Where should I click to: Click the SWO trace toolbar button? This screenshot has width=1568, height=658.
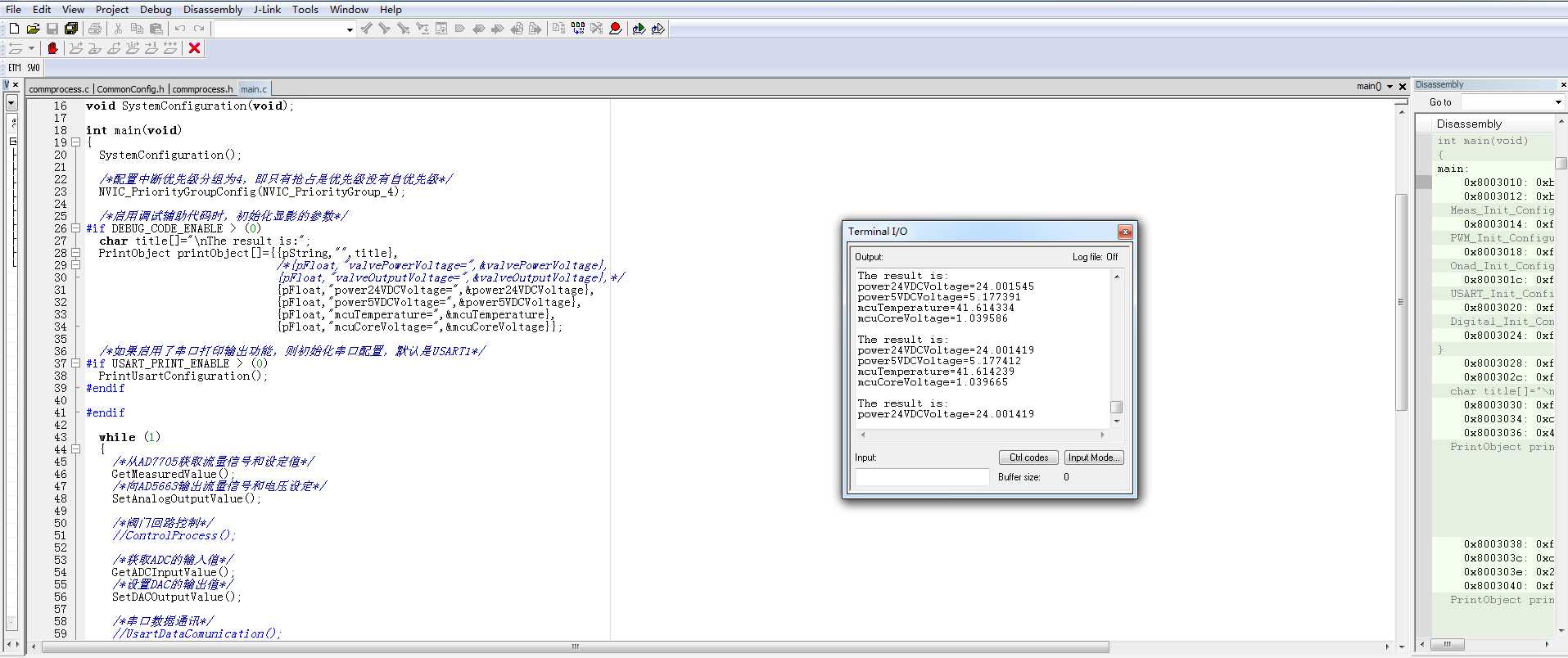(34, 68)
